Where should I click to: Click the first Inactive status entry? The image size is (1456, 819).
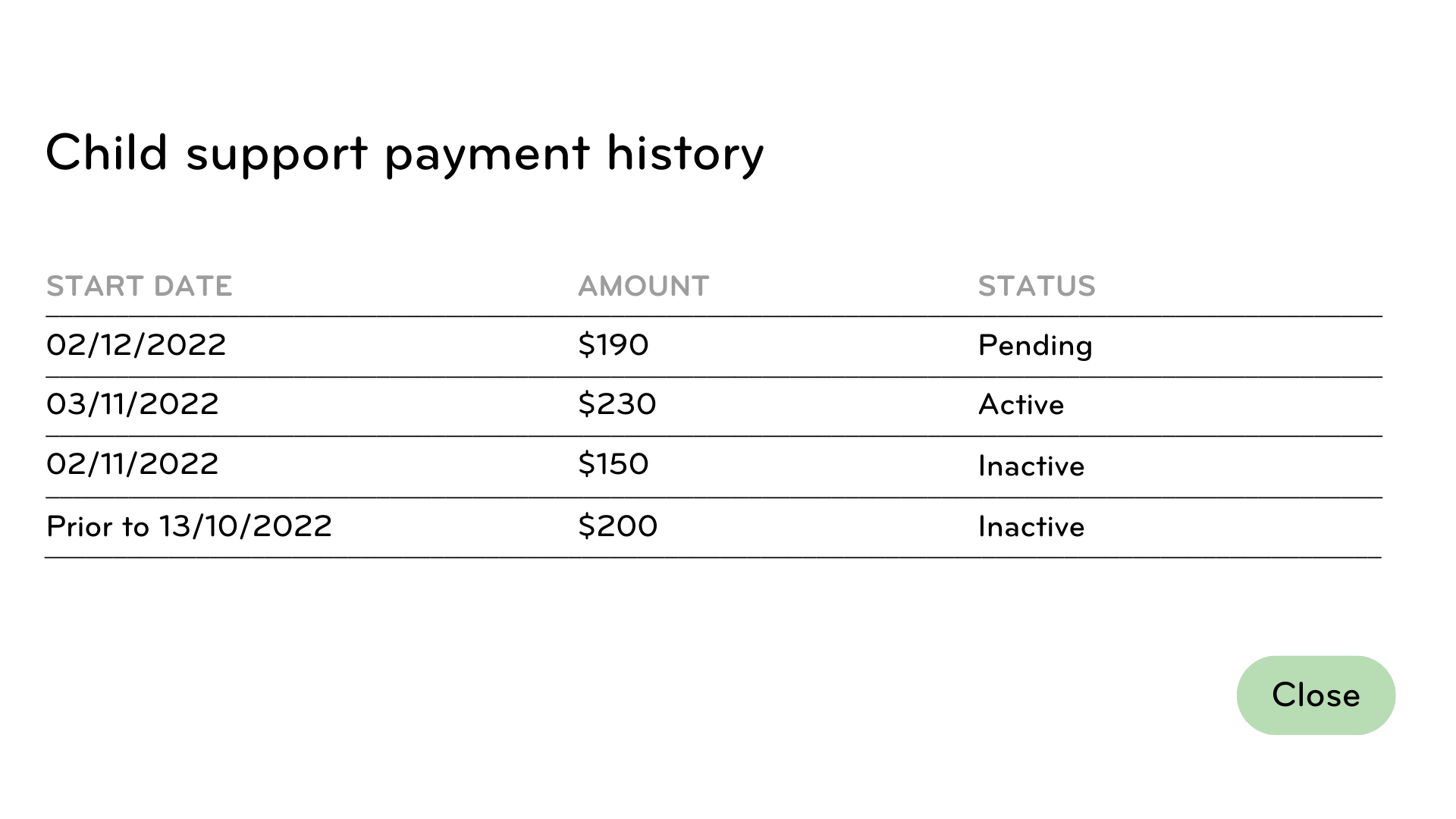tap(1031, 465)
